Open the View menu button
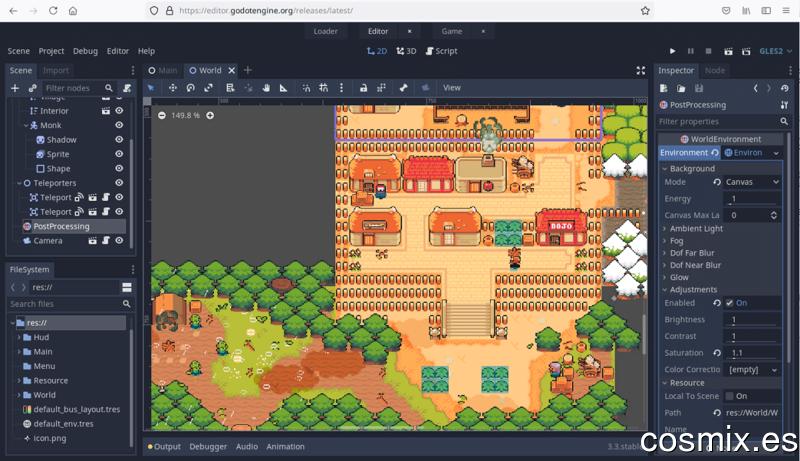 pyautogui.click(x=452, y=88)
